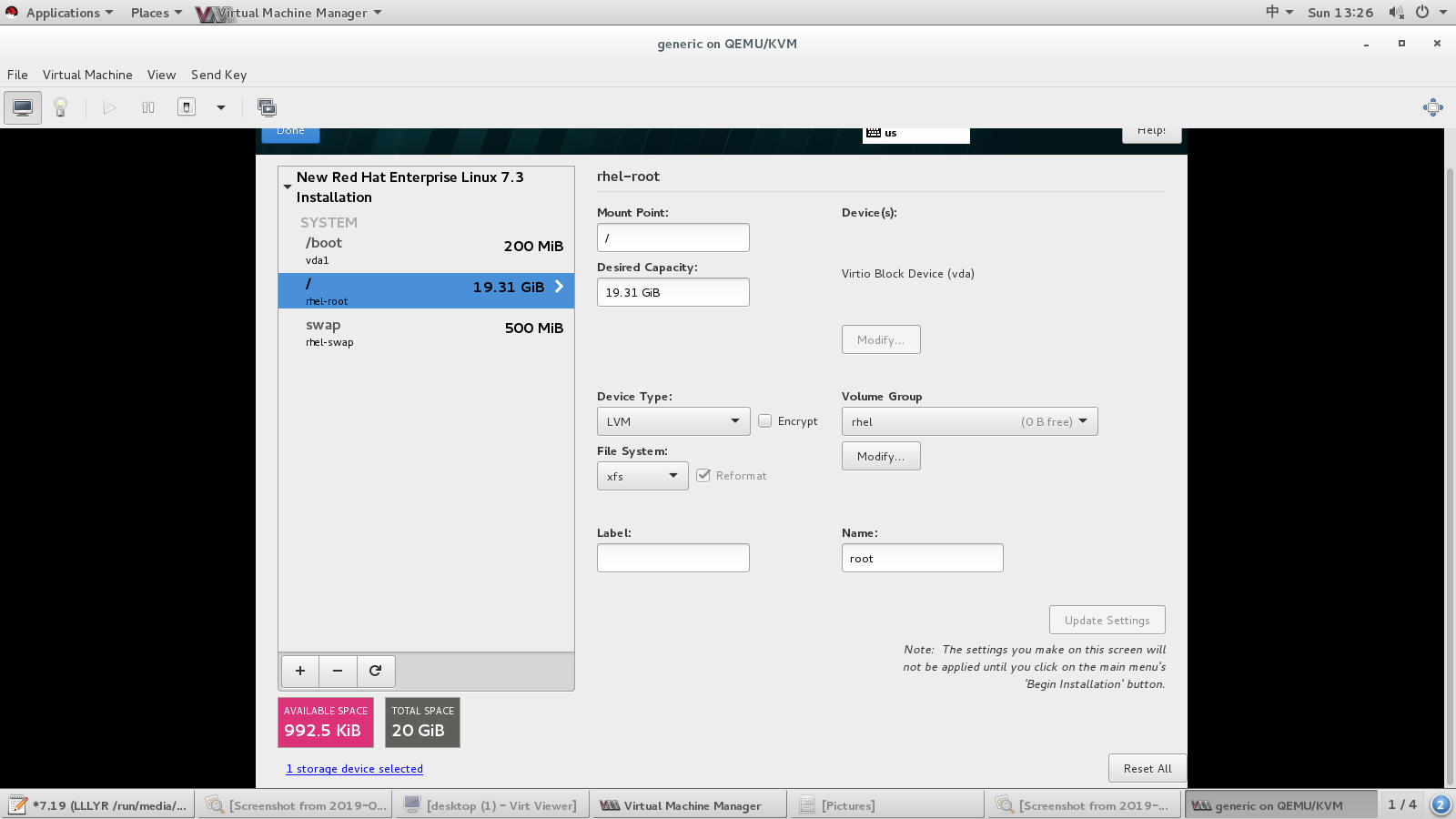Click the us keyboard layout indicator

point(915,134)
